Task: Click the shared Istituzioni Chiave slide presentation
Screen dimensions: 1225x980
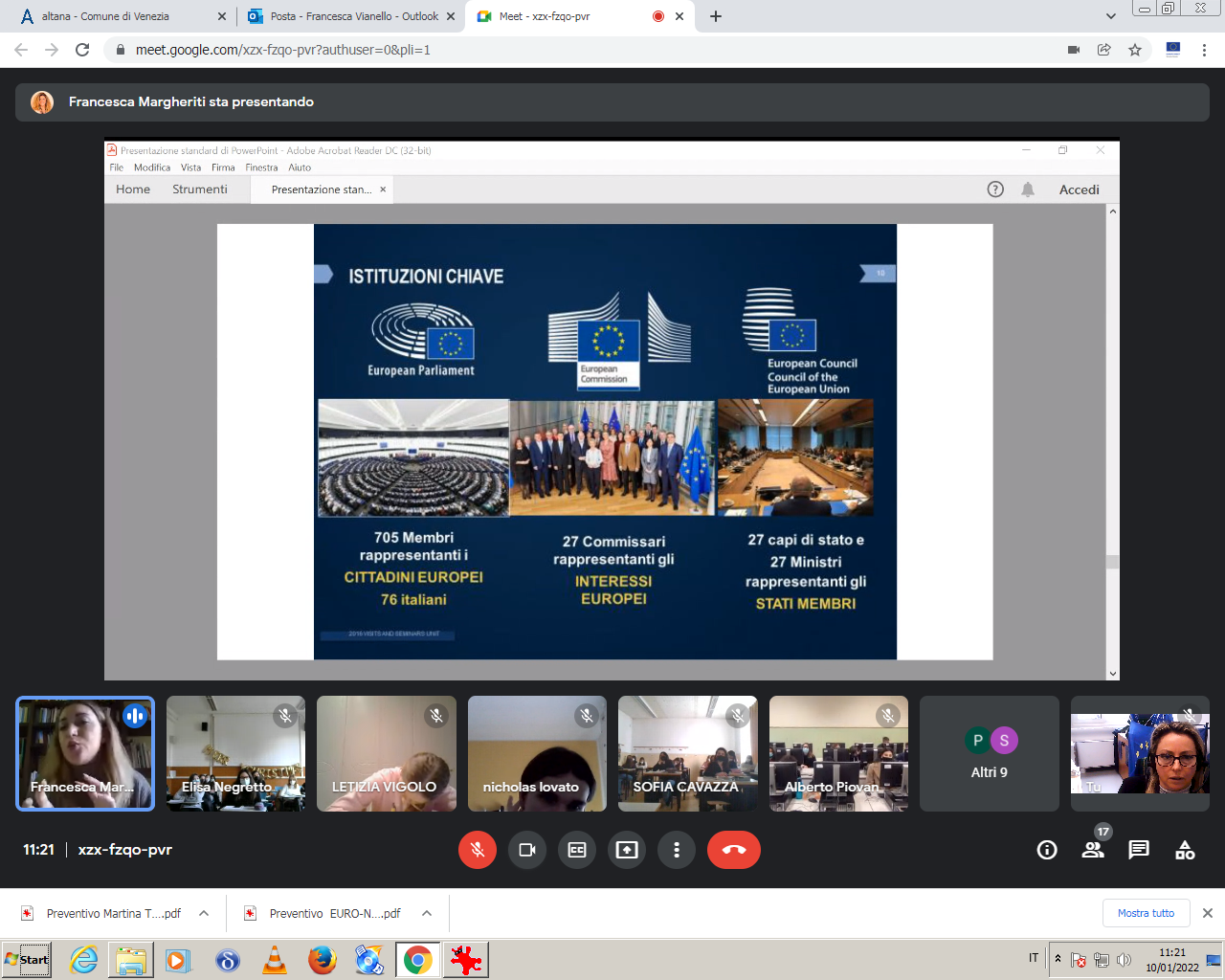Action: pos(605,441)
